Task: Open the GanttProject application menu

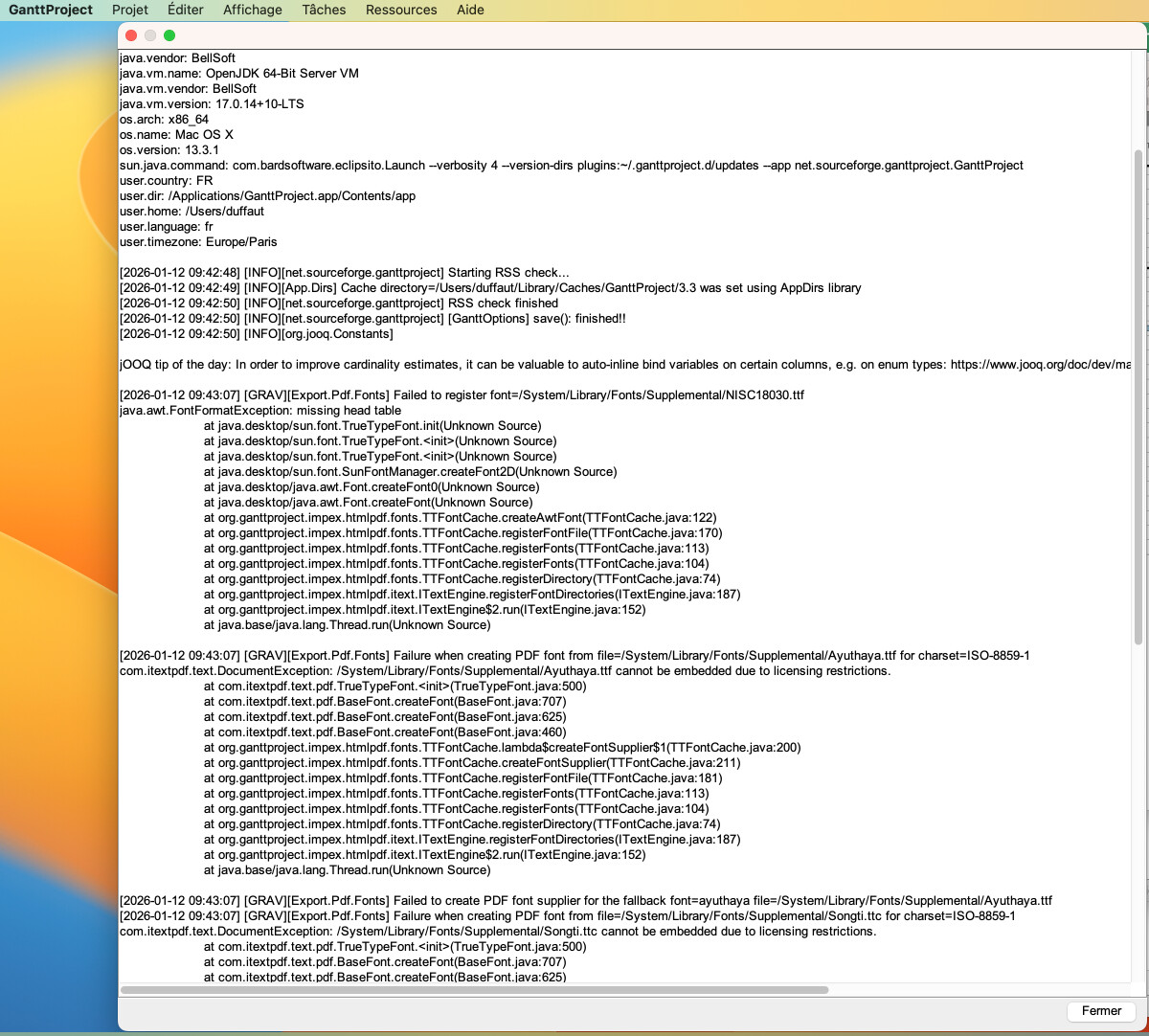Action: (51, 10)
